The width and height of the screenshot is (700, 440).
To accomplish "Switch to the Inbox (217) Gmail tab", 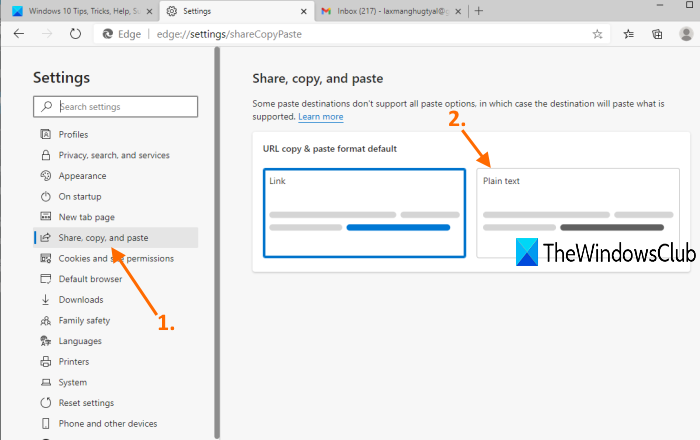I will coord(392,11).
